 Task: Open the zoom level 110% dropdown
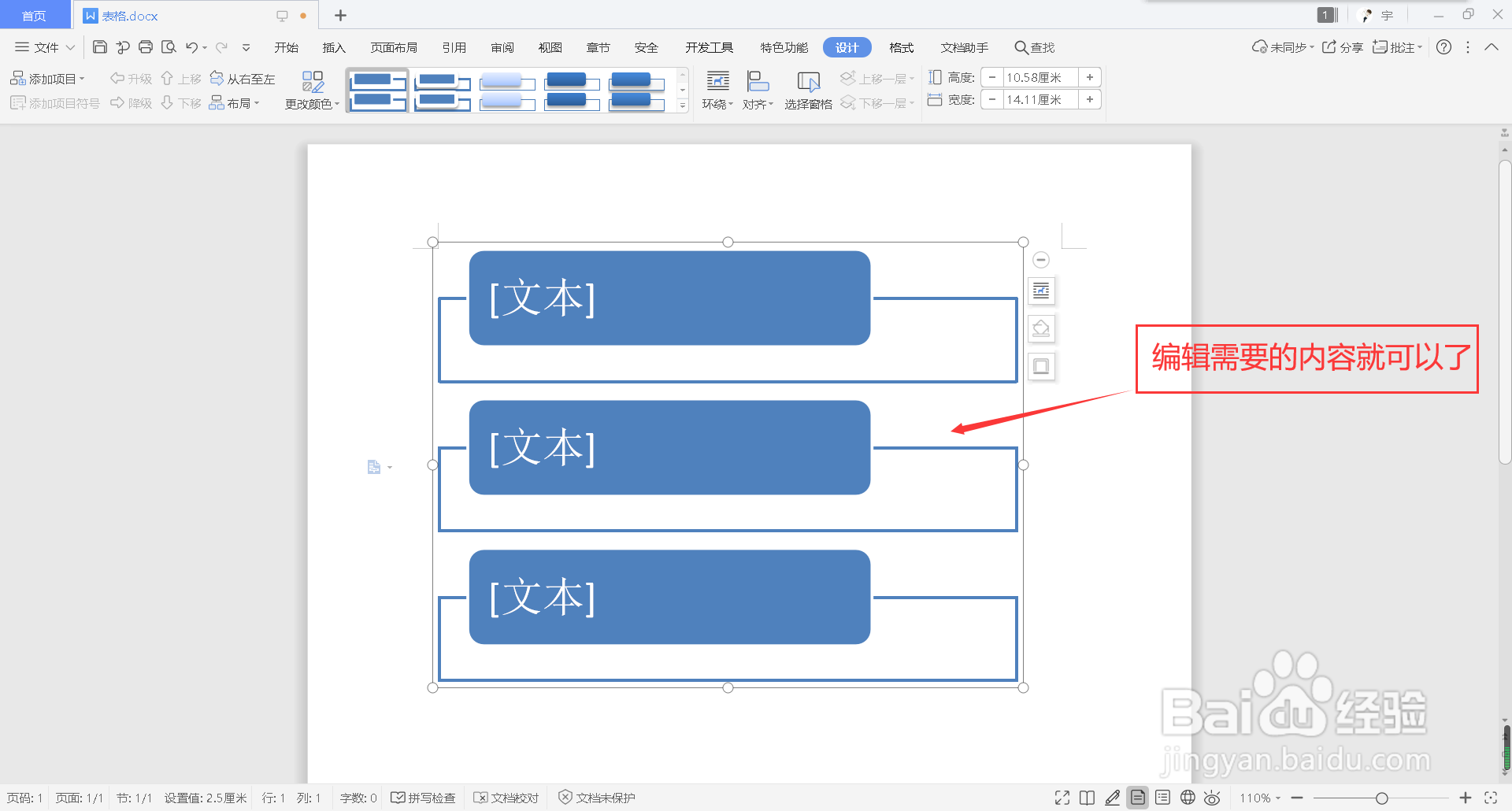pos(1260,798)
